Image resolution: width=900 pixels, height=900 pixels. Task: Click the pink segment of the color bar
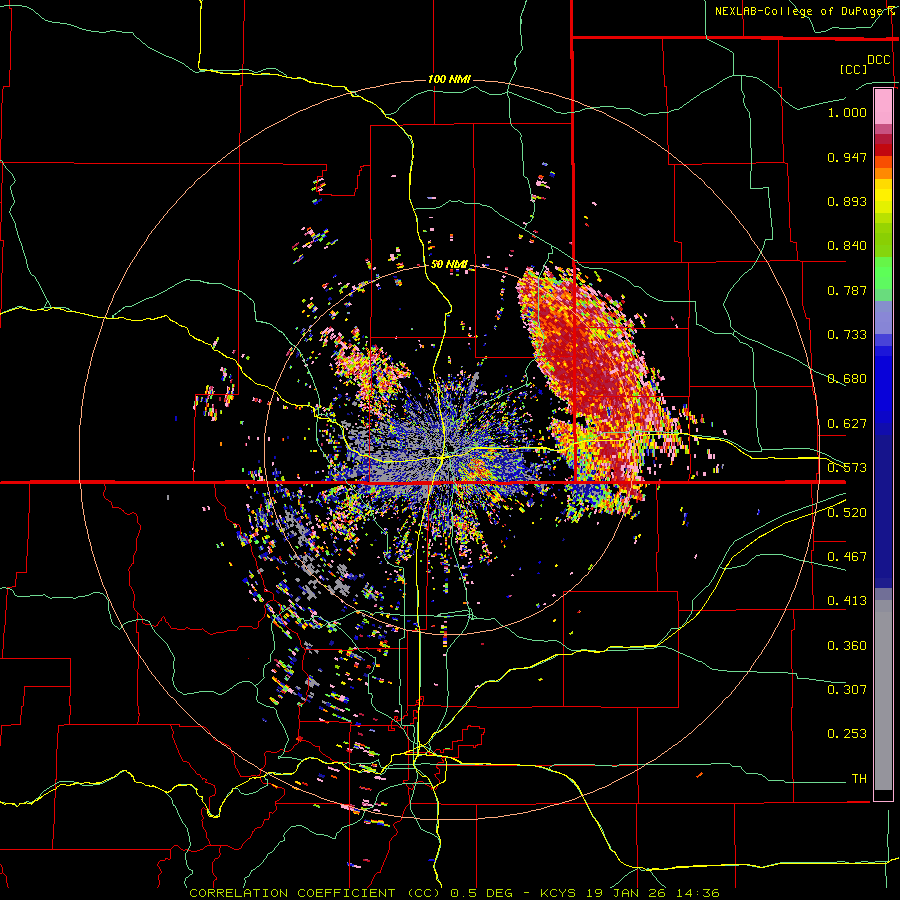pyautogui.click(x=883, y=106)
